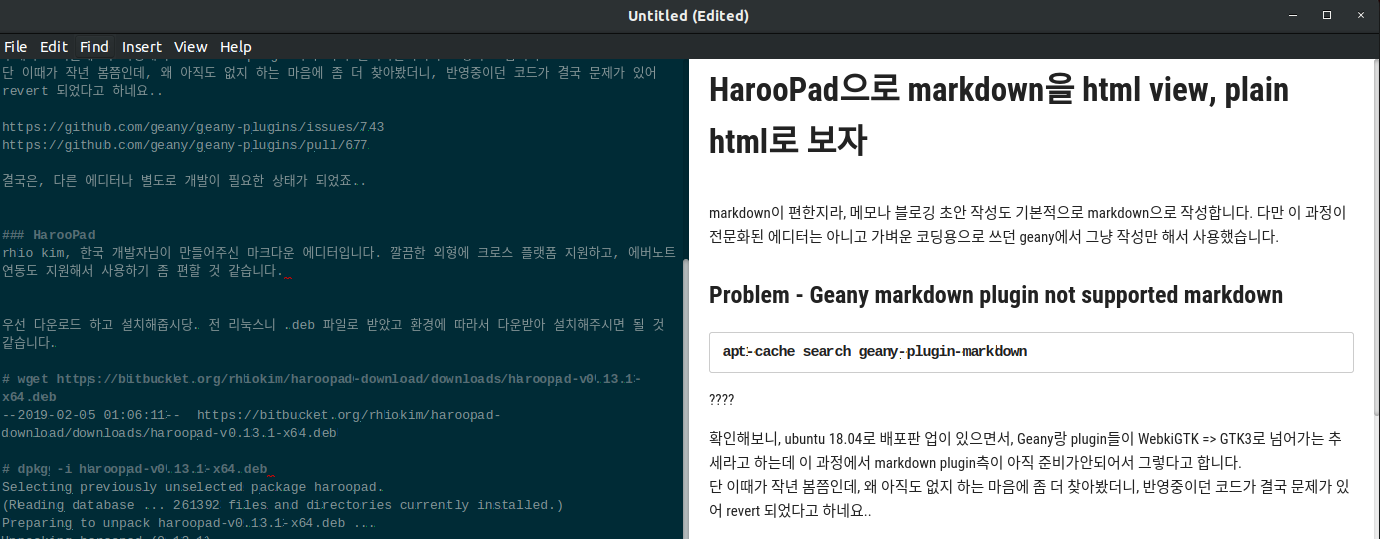1380x539 pixels.
Task: Click the '확인해보니, ubuntu 18.04로' paragraph in preview
Action: (x=1029, y=475)
